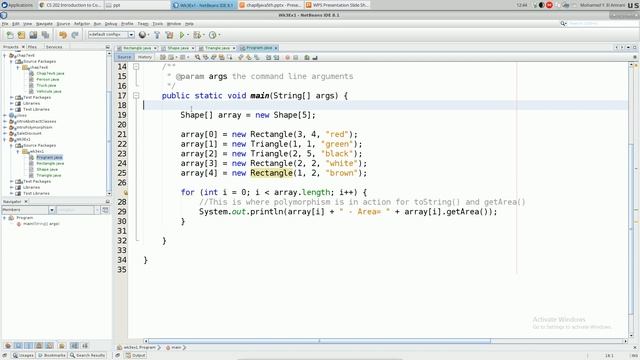The height and width of the screenshot is (360, 640).
Task: Open the Source menu
Action: [x=63, y=24]
